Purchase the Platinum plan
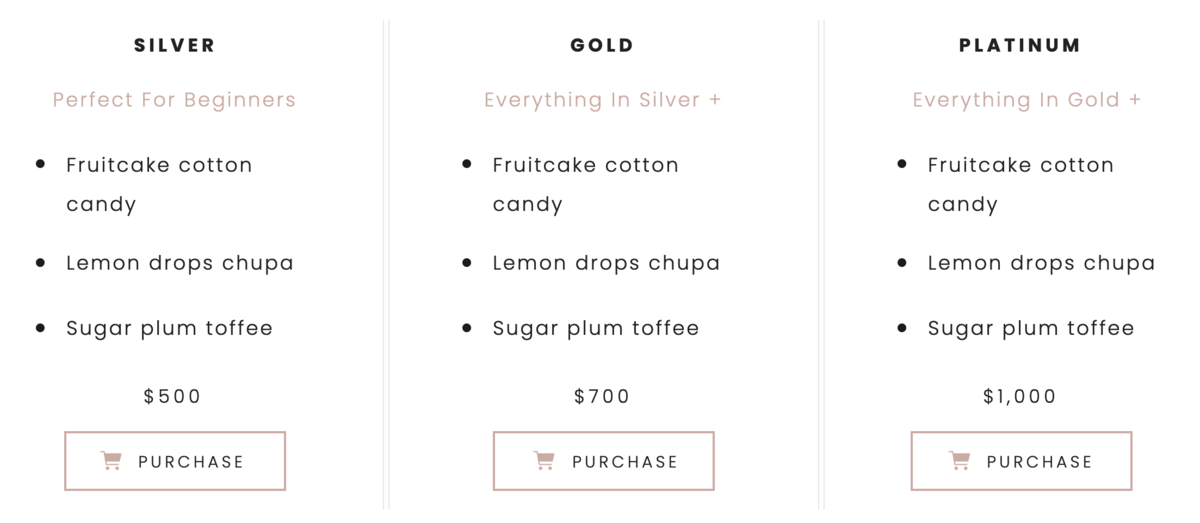 pos(1021,461)
